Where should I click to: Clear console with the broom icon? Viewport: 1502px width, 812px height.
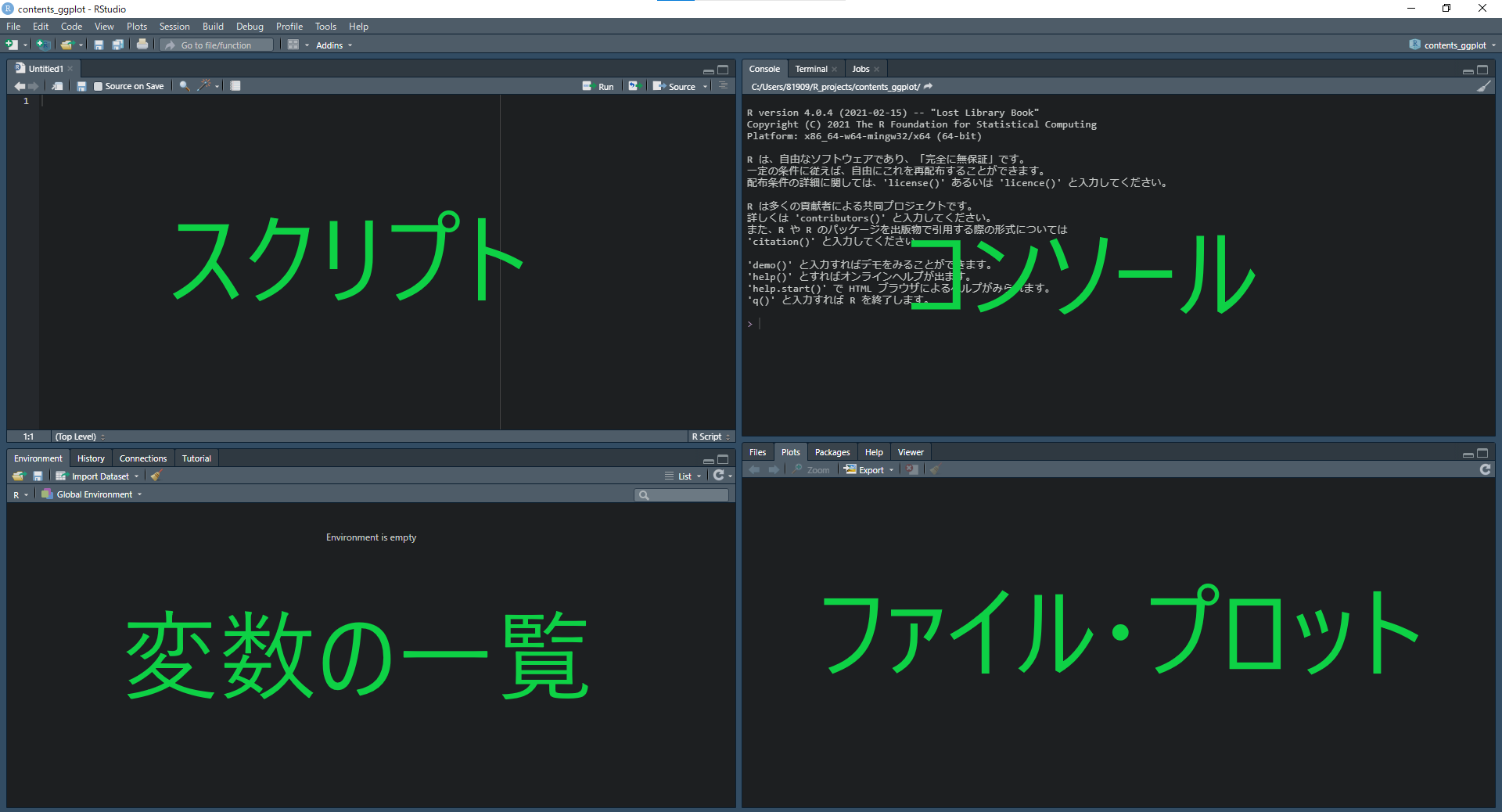coord(1483,87)
